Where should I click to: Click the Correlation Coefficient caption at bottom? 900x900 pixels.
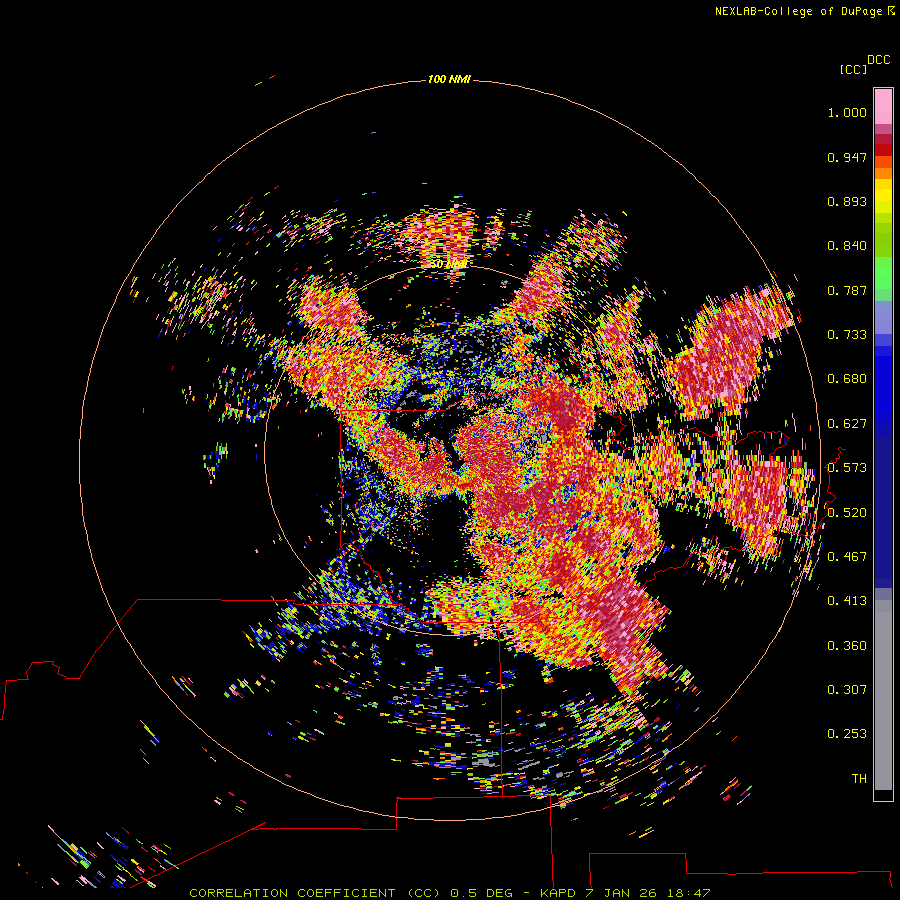(x=449, y=893)
